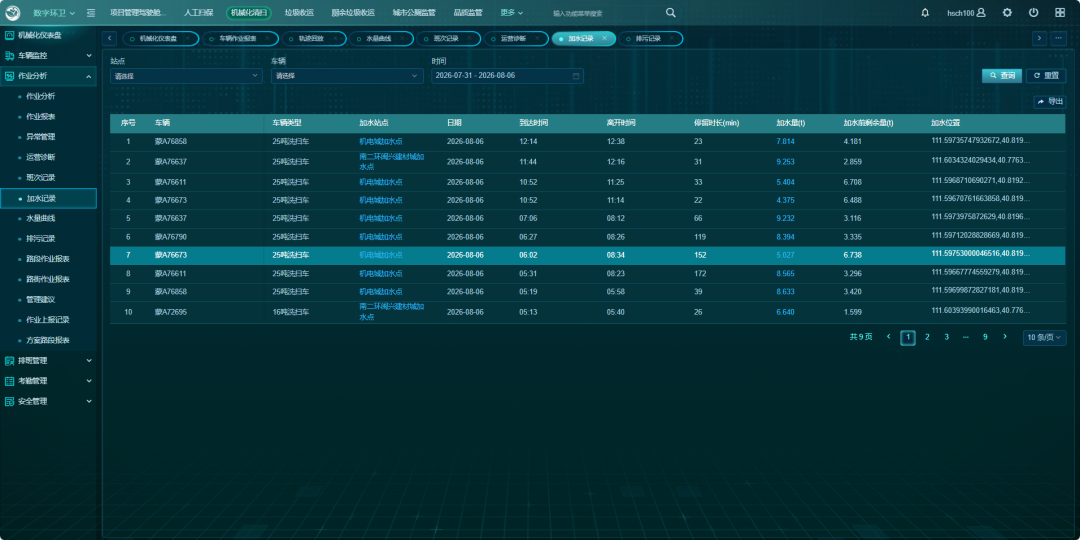Viewport: 1080px width, 540px height.
Task: Go to previous page arrow
Action: [x=889, y=338]
